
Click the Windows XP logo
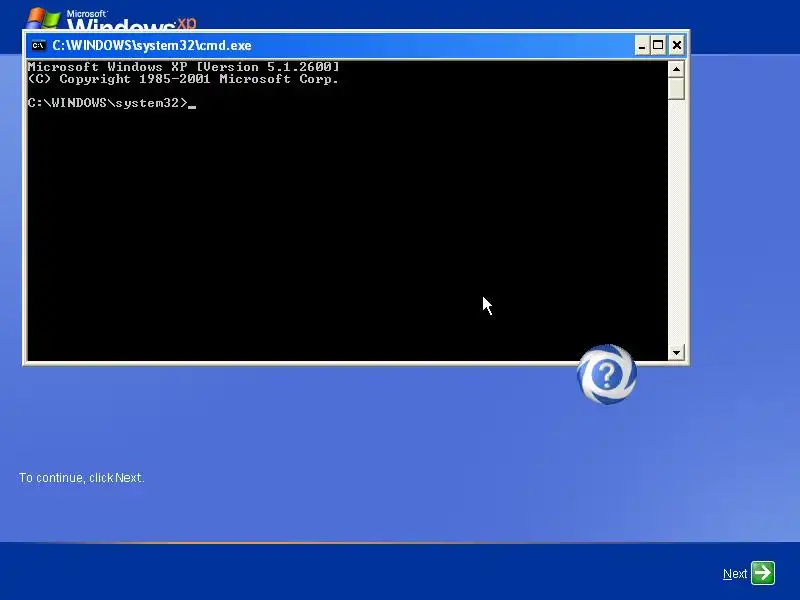[x=111, y=19]
